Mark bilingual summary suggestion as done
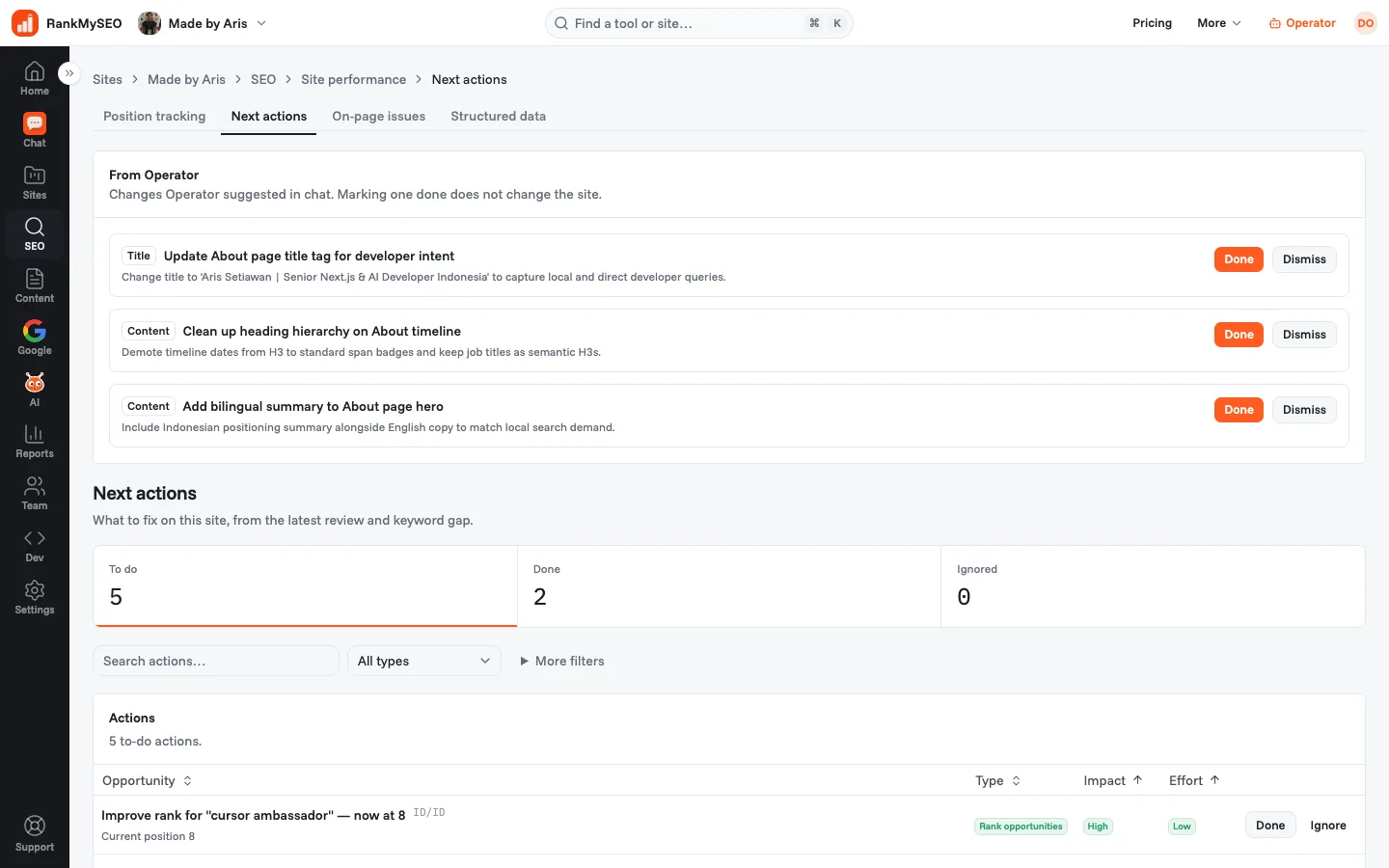The width and height of the screenshot is (1389, 868). (1239, 410)
